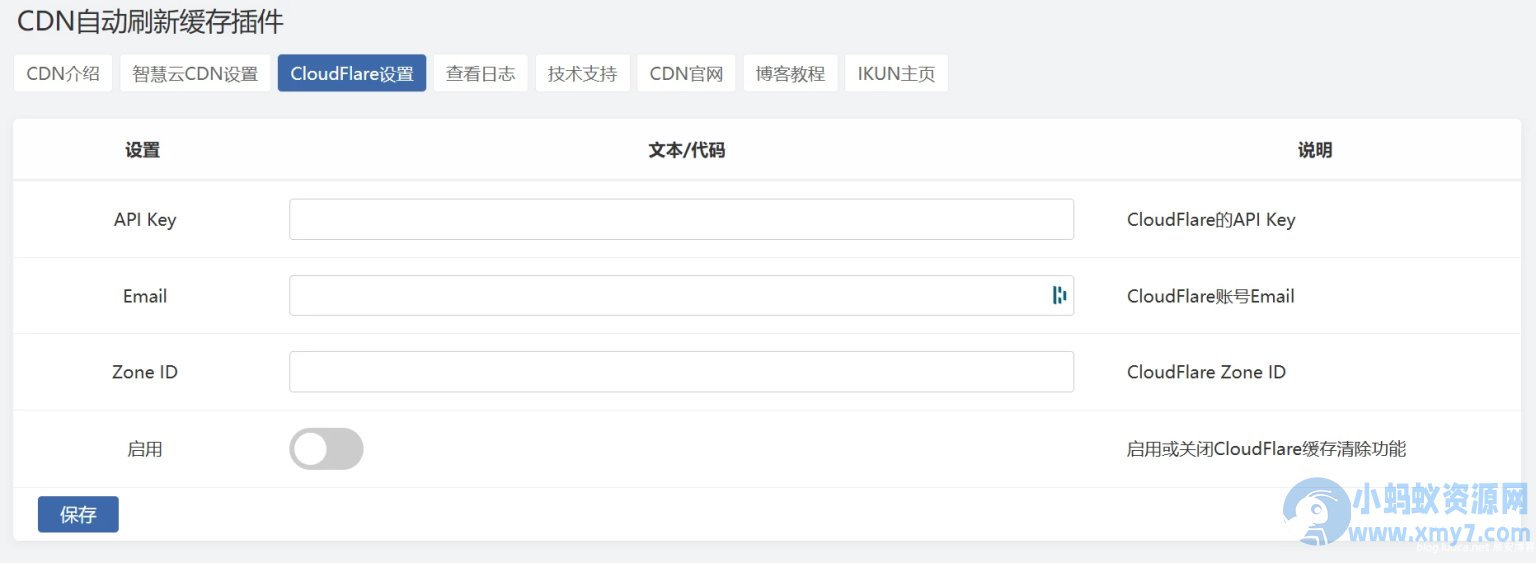Open the CDN官网 tab

tap(686, 73)
